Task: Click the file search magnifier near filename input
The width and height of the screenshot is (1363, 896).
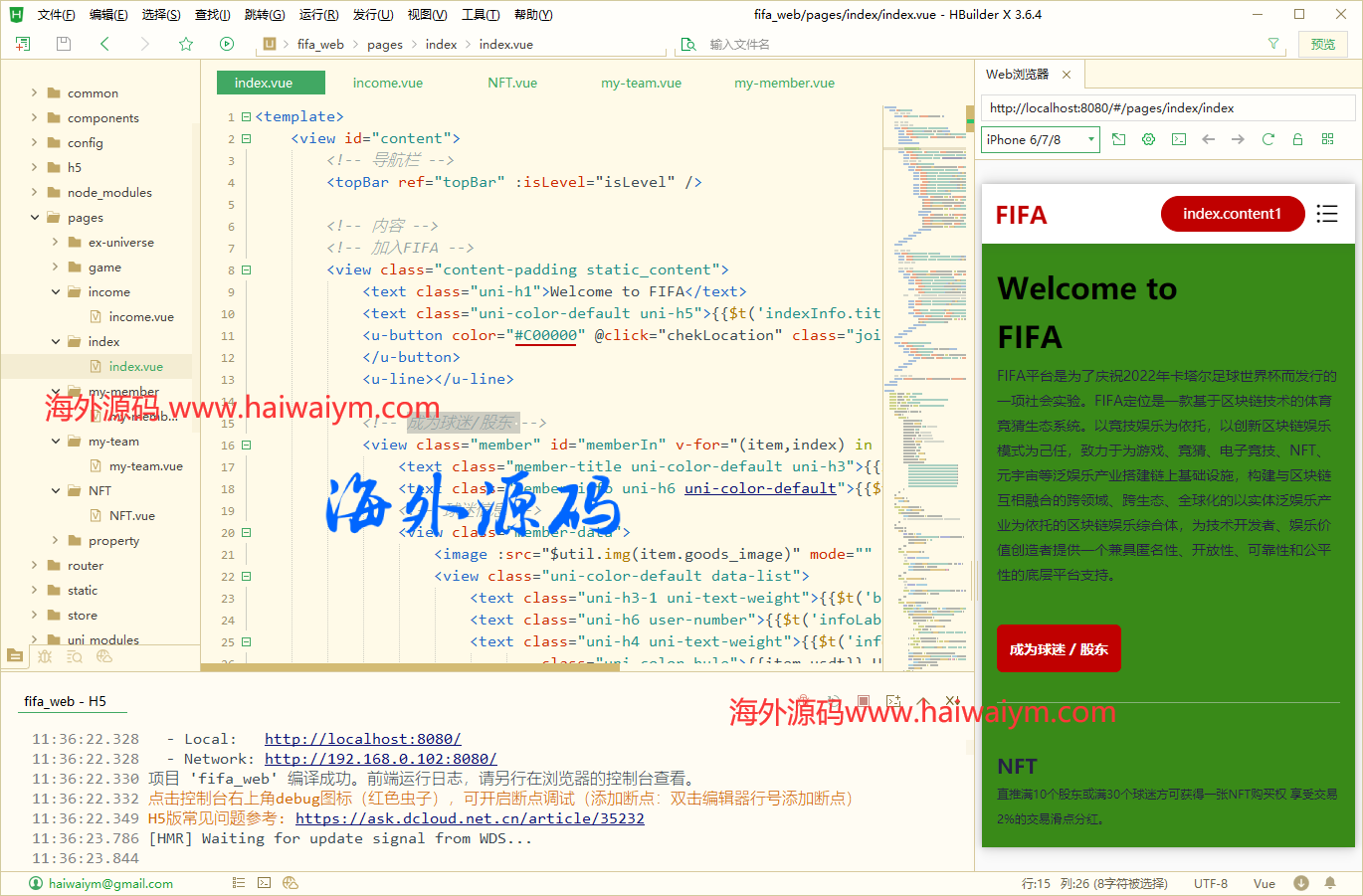Action: (686, 44)
